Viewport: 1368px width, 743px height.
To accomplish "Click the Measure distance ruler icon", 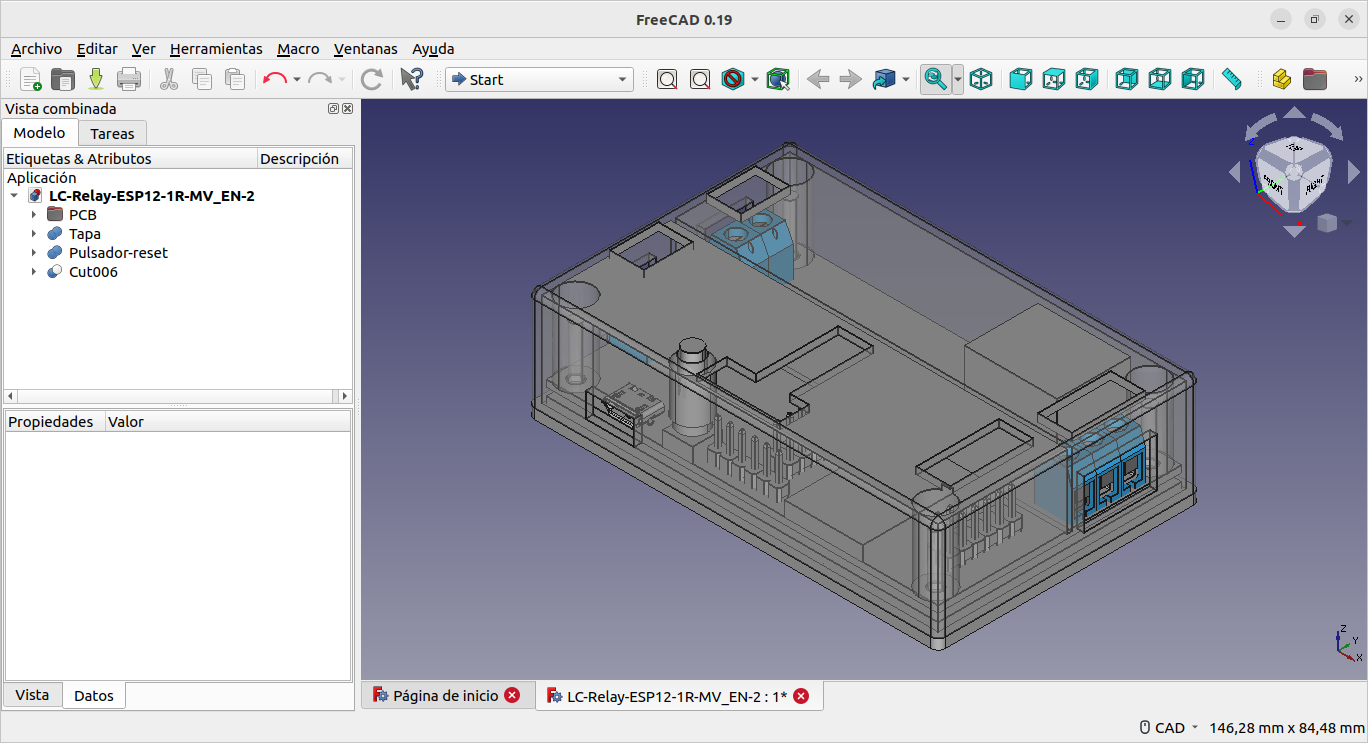I will 1231,79.
